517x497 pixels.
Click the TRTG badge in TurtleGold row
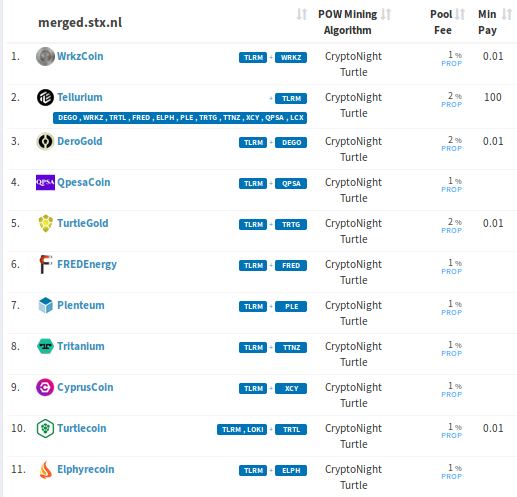pyautogui.click(x=291, y=224)
